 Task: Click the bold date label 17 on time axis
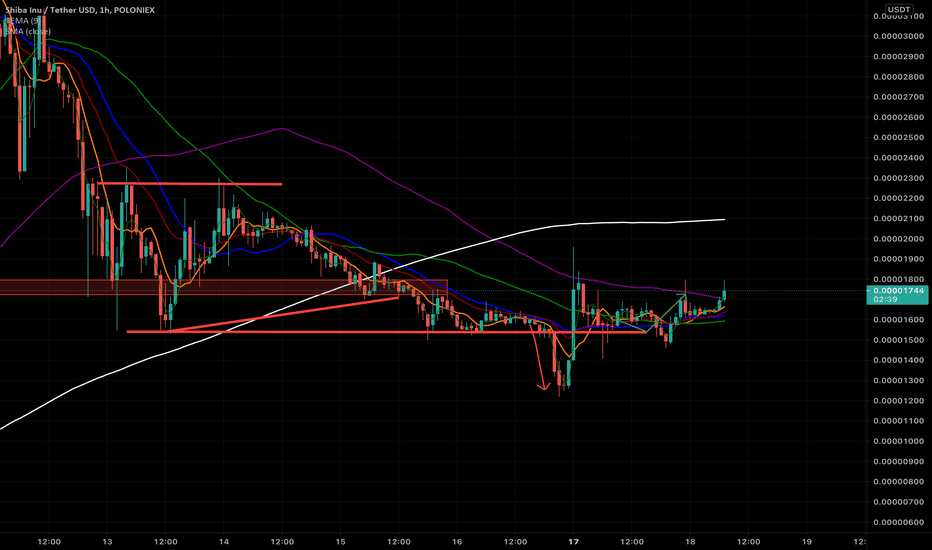573,542
